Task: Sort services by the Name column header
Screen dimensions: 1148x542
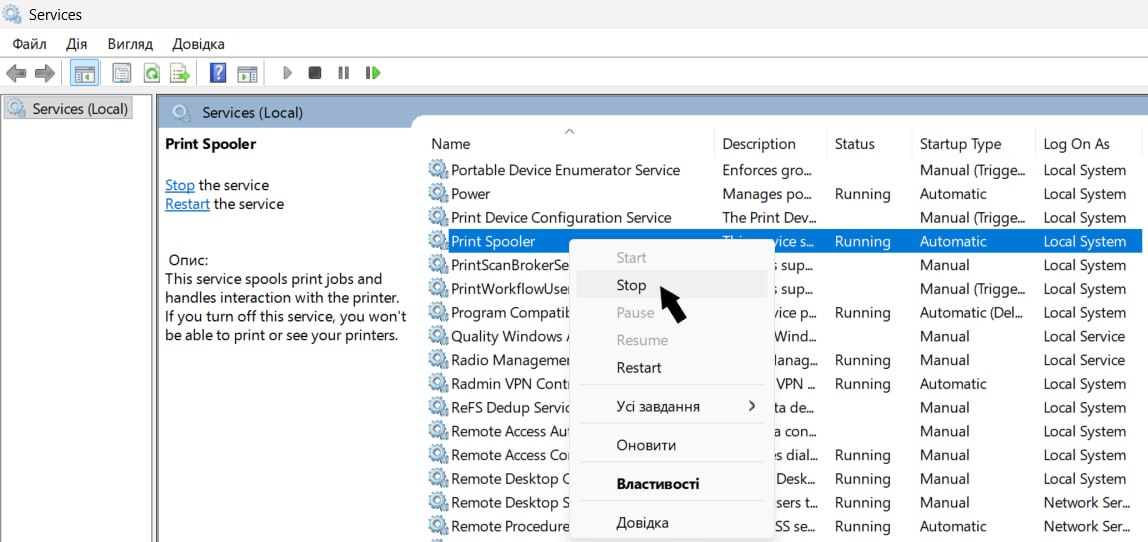Action: click(x=451, y=144)
